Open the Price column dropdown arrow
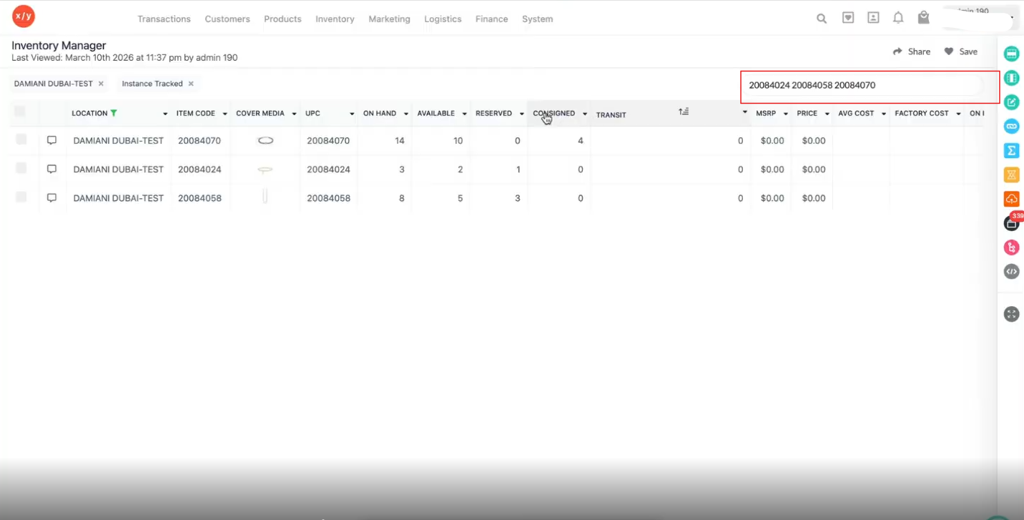 click(827, 114)
